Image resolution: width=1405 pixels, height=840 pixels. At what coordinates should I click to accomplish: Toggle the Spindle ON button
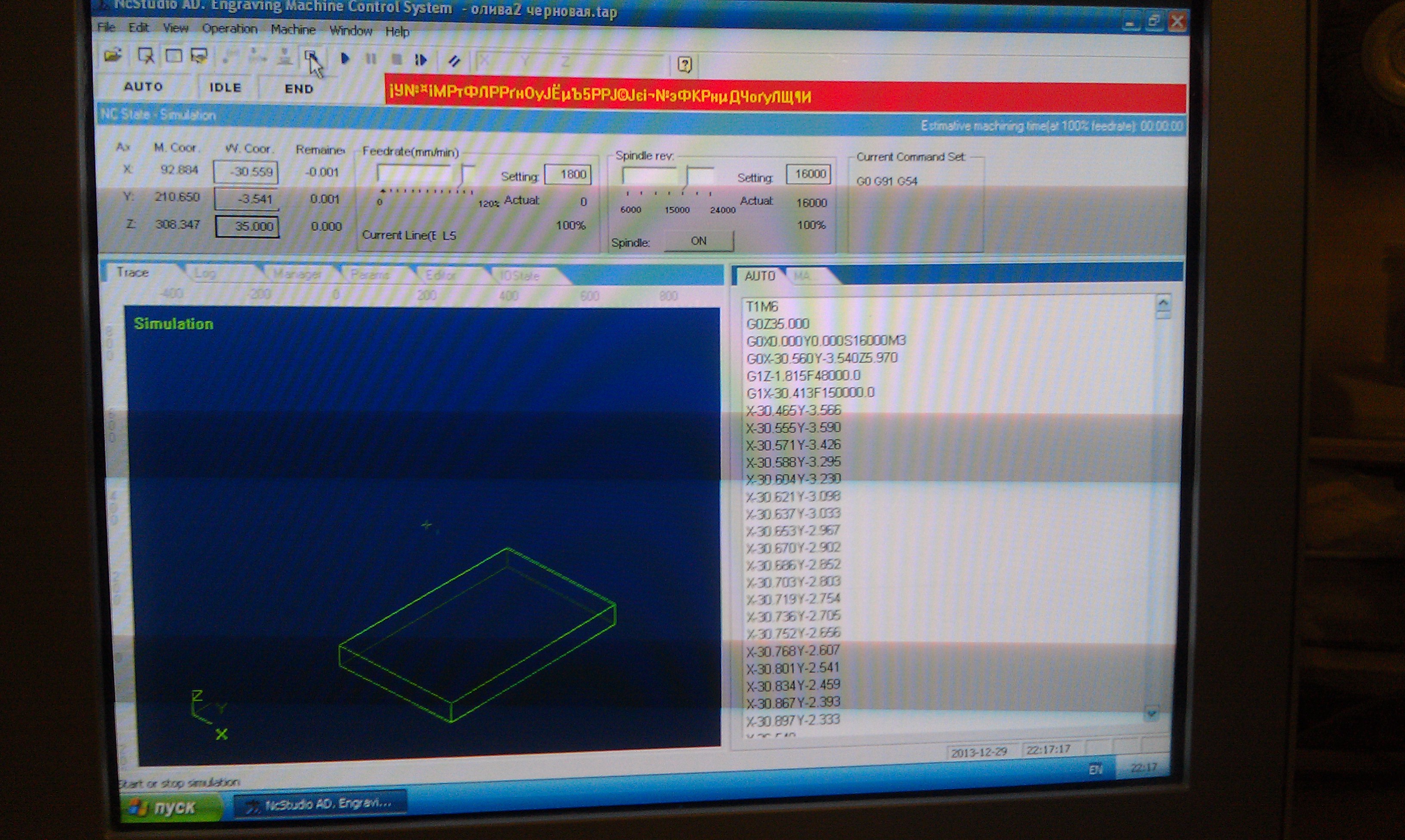(698, 241)
